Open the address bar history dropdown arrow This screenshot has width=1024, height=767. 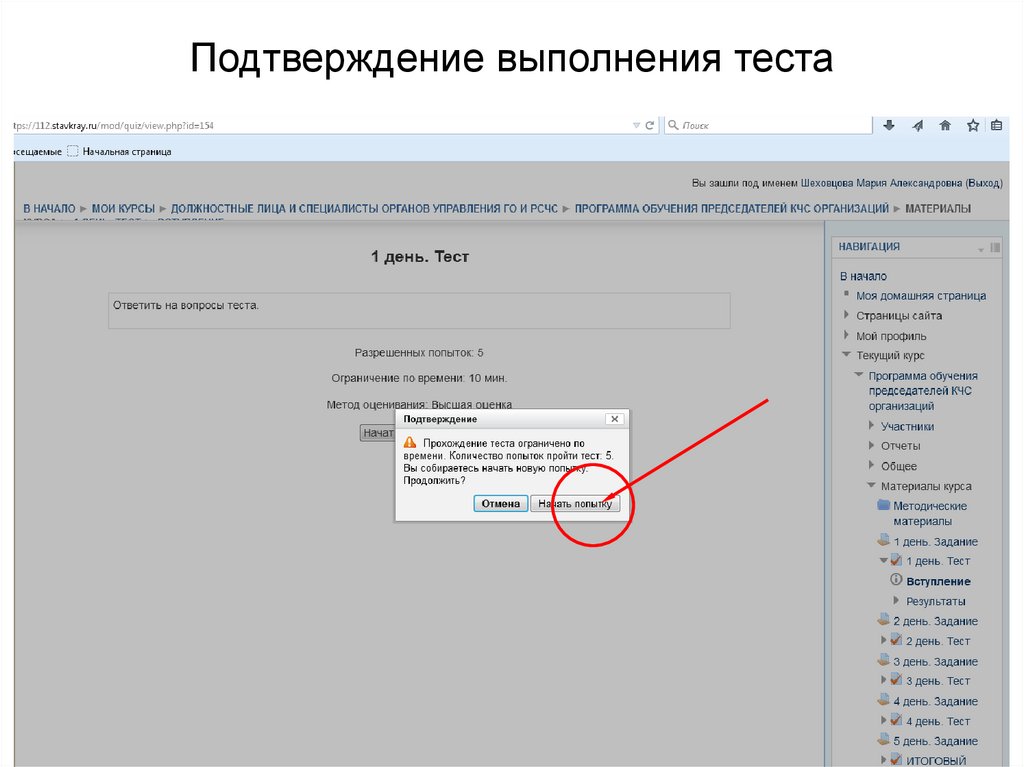(635, 124)
